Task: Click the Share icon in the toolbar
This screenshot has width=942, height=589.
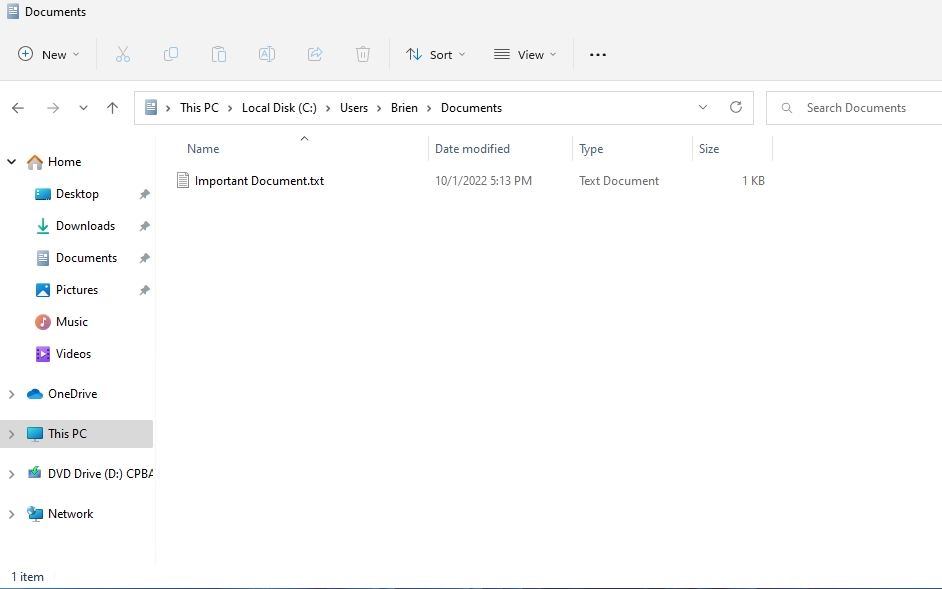Action: [315, 54]
